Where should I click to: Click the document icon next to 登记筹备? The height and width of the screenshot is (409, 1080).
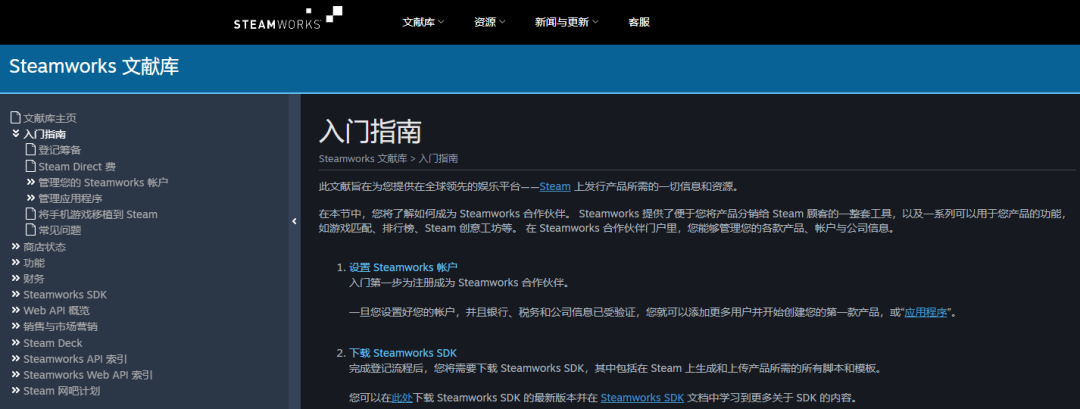pyautogui.click(x=30, y=149)
